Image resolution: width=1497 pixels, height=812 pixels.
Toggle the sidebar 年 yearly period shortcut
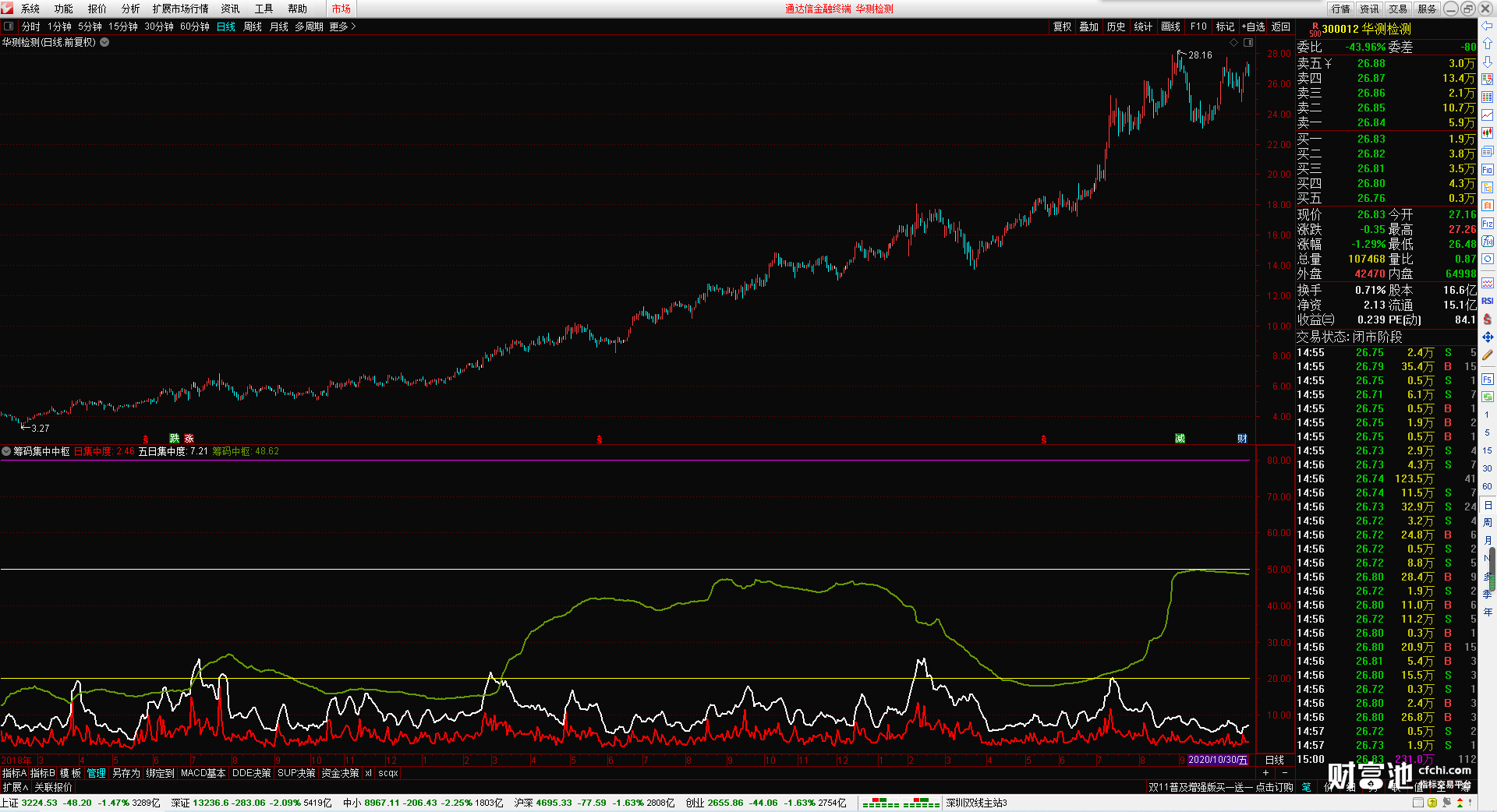tap(1487, 612)
